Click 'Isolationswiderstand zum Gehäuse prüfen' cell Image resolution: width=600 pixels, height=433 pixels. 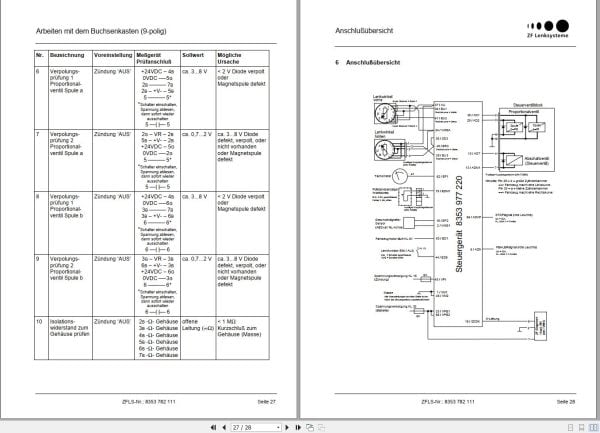coord(69,328)
